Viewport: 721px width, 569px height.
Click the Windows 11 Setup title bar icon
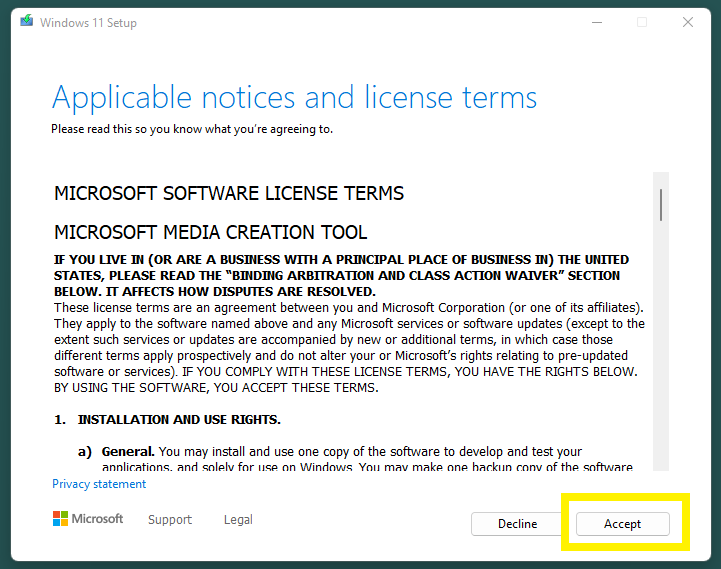click(27, 21)
